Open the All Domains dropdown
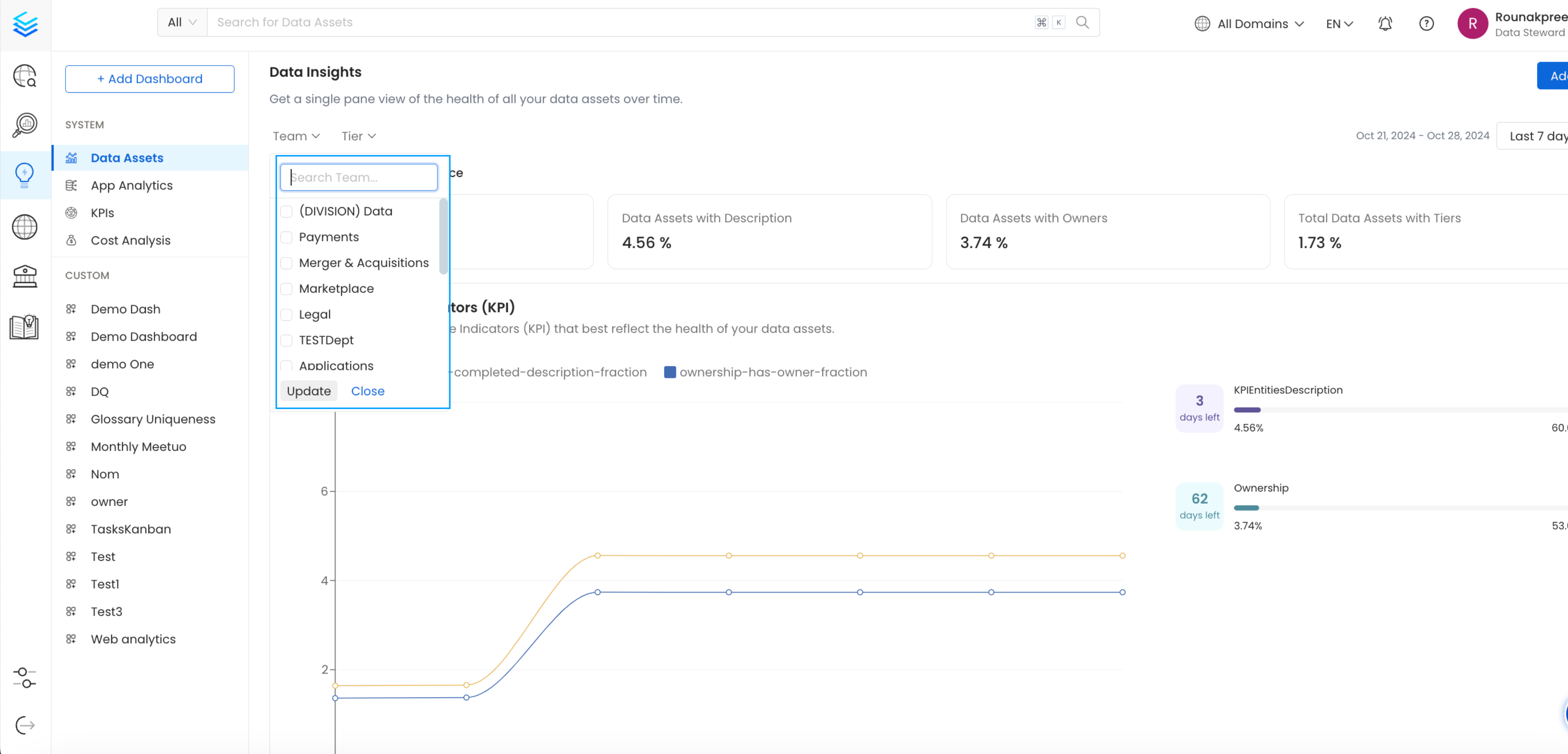Viewport: 1568px width, 754px height. pyautogui.click(x=1249, y=23)
